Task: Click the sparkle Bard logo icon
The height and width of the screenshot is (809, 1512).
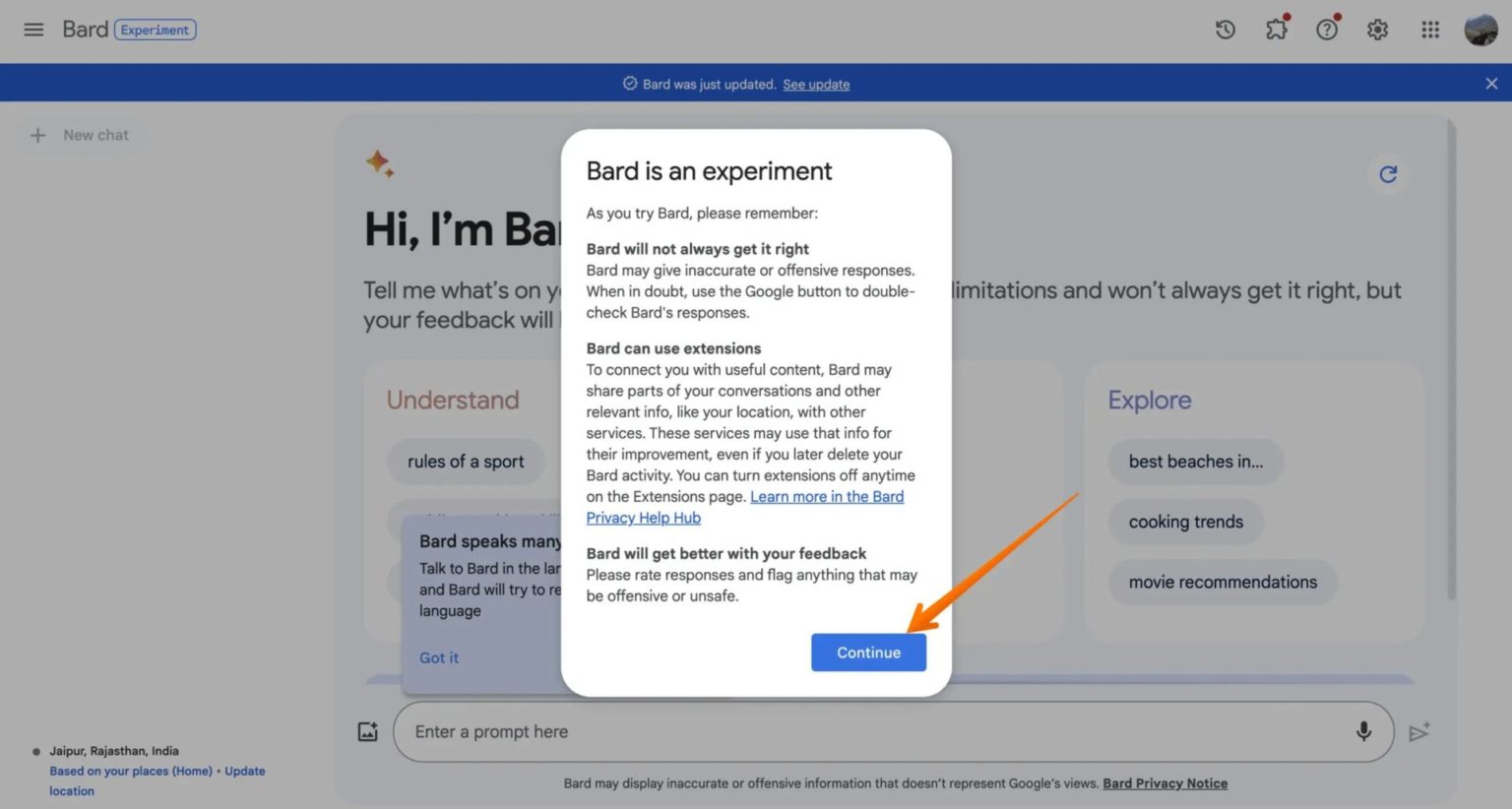Action: pos(380,164)
